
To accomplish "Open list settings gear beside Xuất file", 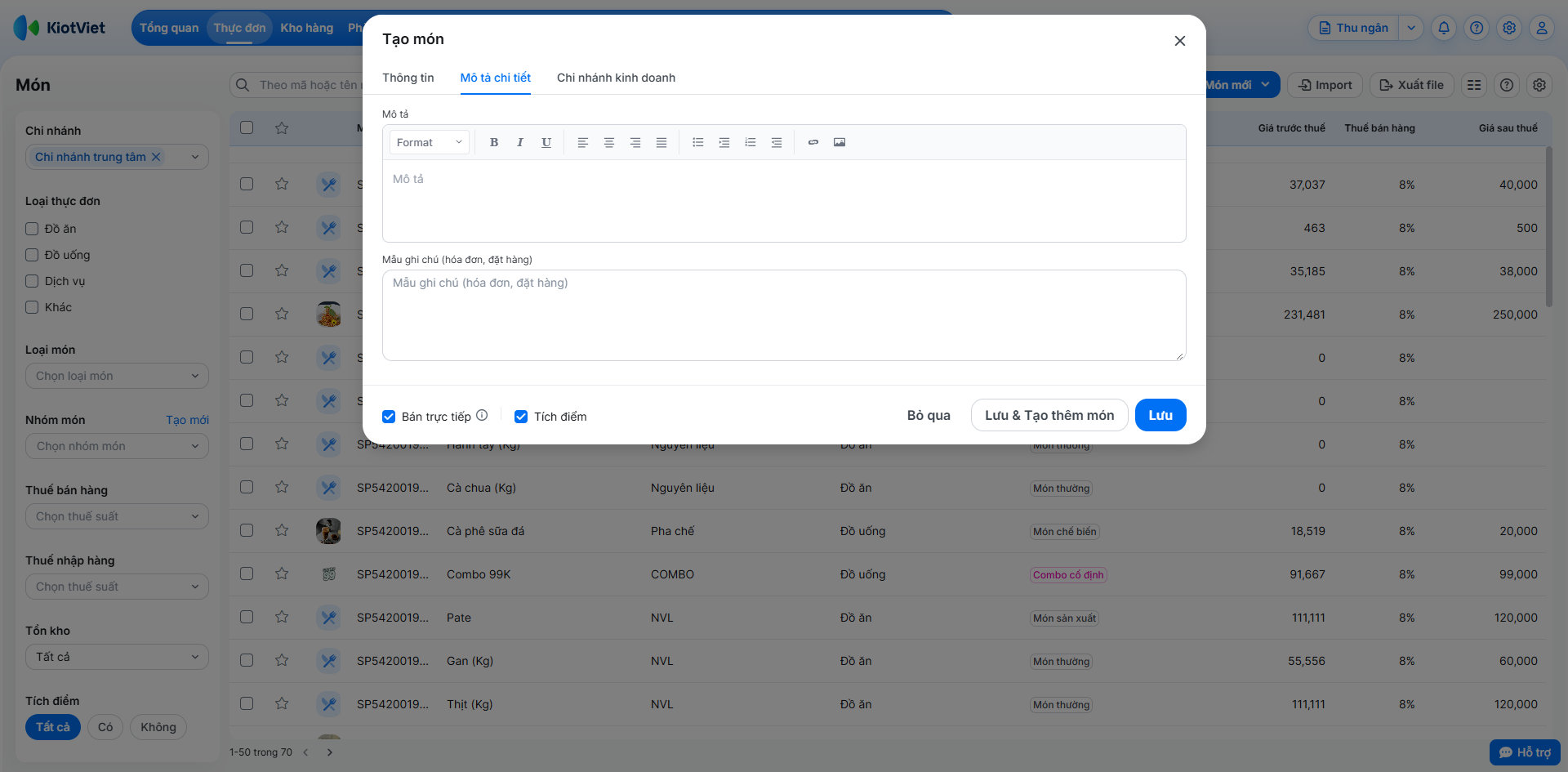I will tap(1539, 85).
